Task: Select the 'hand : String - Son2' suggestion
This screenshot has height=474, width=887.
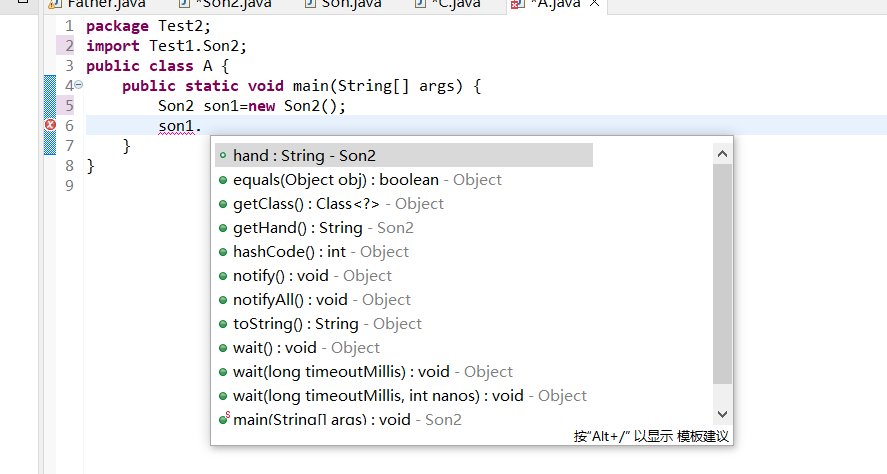Action: pyautogui.click(x=404, y=156)
